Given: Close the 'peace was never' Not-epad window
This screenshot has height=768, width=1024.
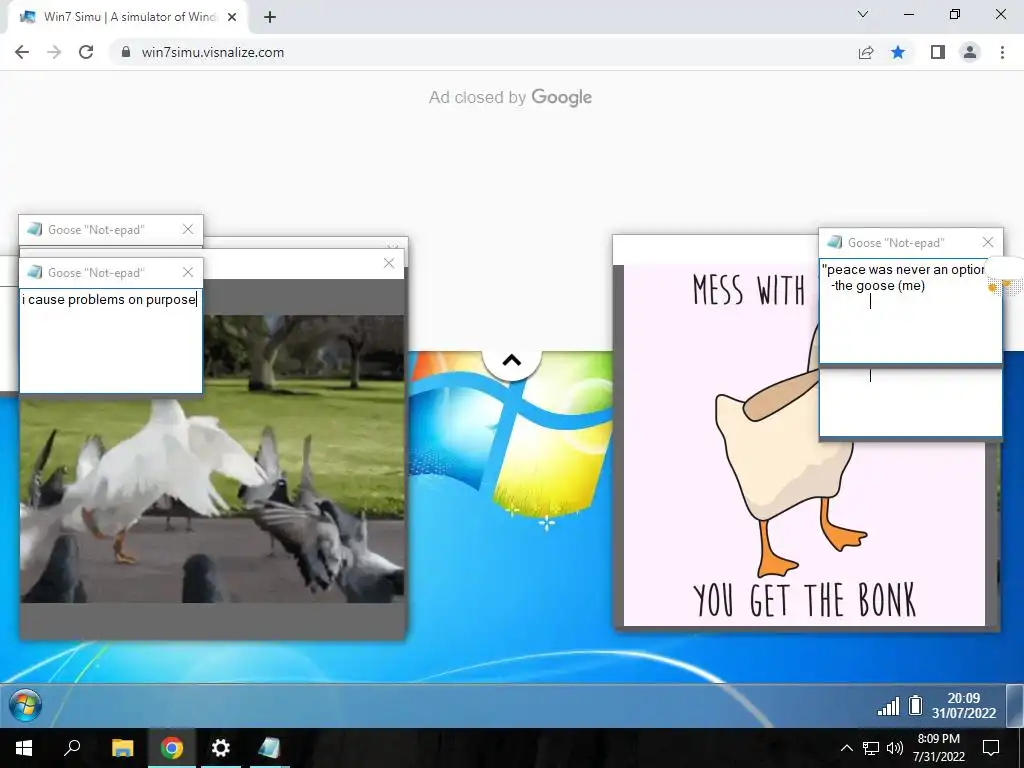Looking at the screenshot, I should (988, 242).
